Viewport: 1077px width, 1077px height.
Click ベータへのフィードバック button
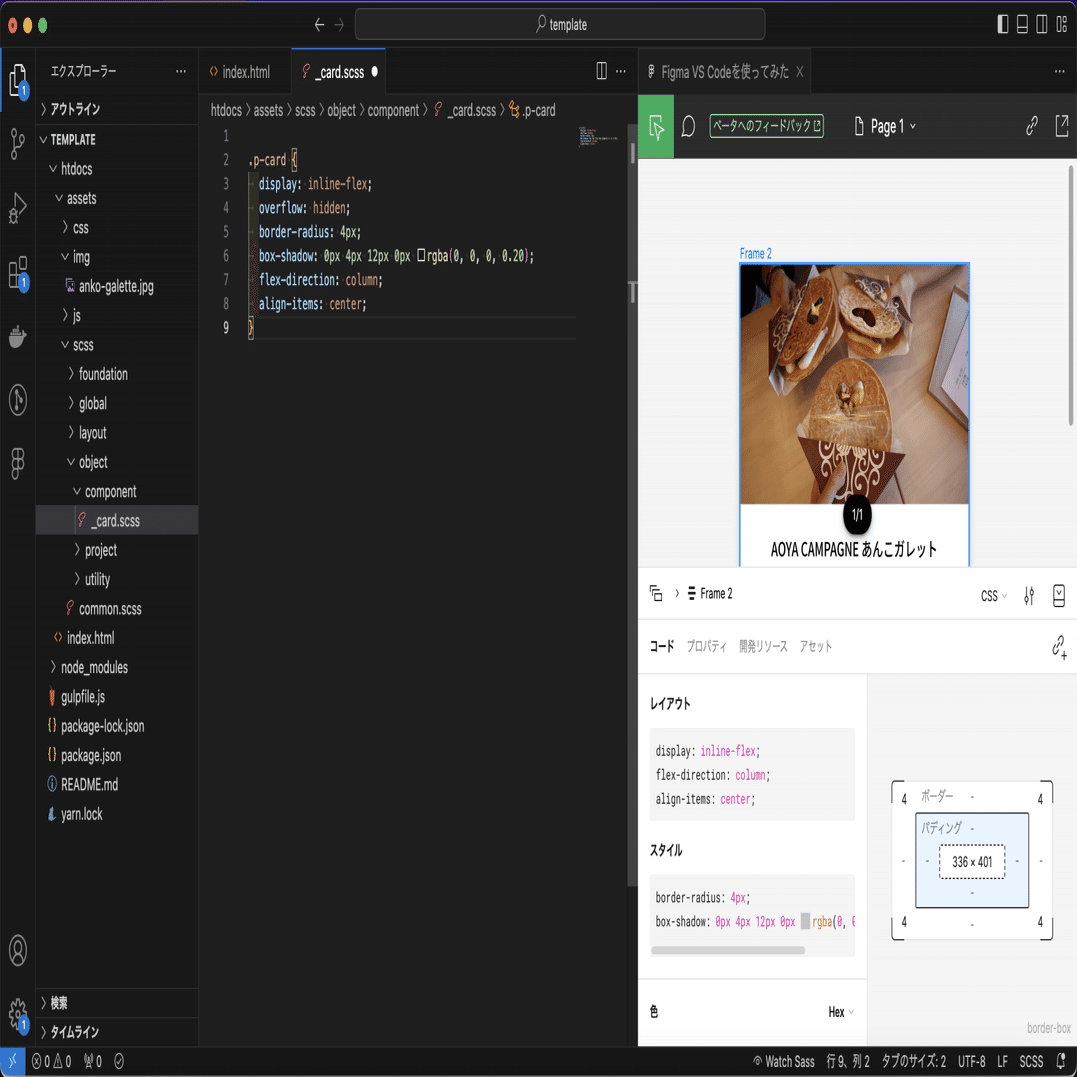pyautogui.click(x=767, y=126)
